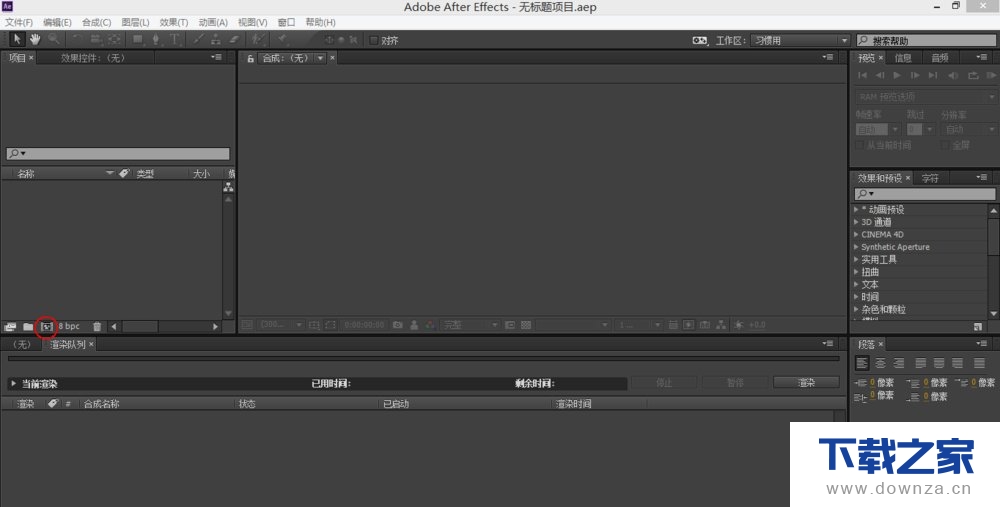The image size is (1000, 507).
Task: Click the 搜索帮助 search field
Action: coord(925,40)
